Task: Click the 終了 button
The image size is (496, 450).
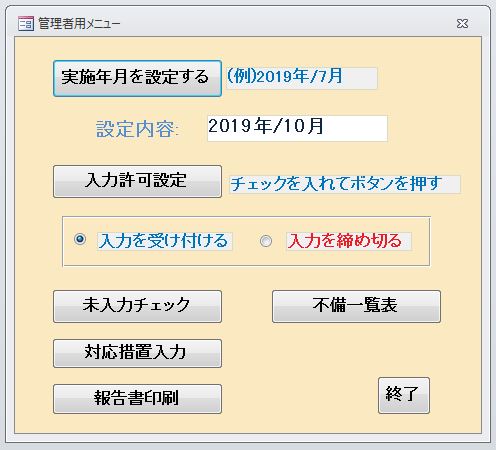Action: pyautogui.click(x=404, y=395)
